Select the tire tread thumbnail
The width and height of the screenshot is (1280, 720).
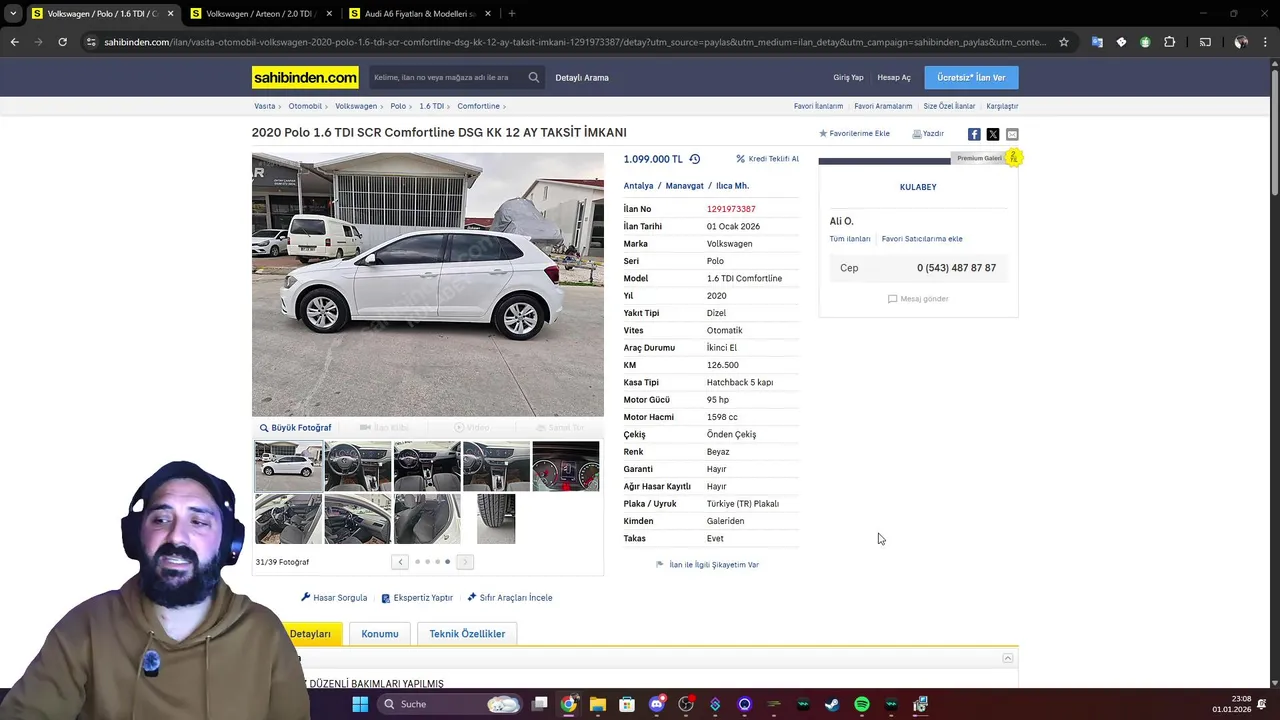496,519
